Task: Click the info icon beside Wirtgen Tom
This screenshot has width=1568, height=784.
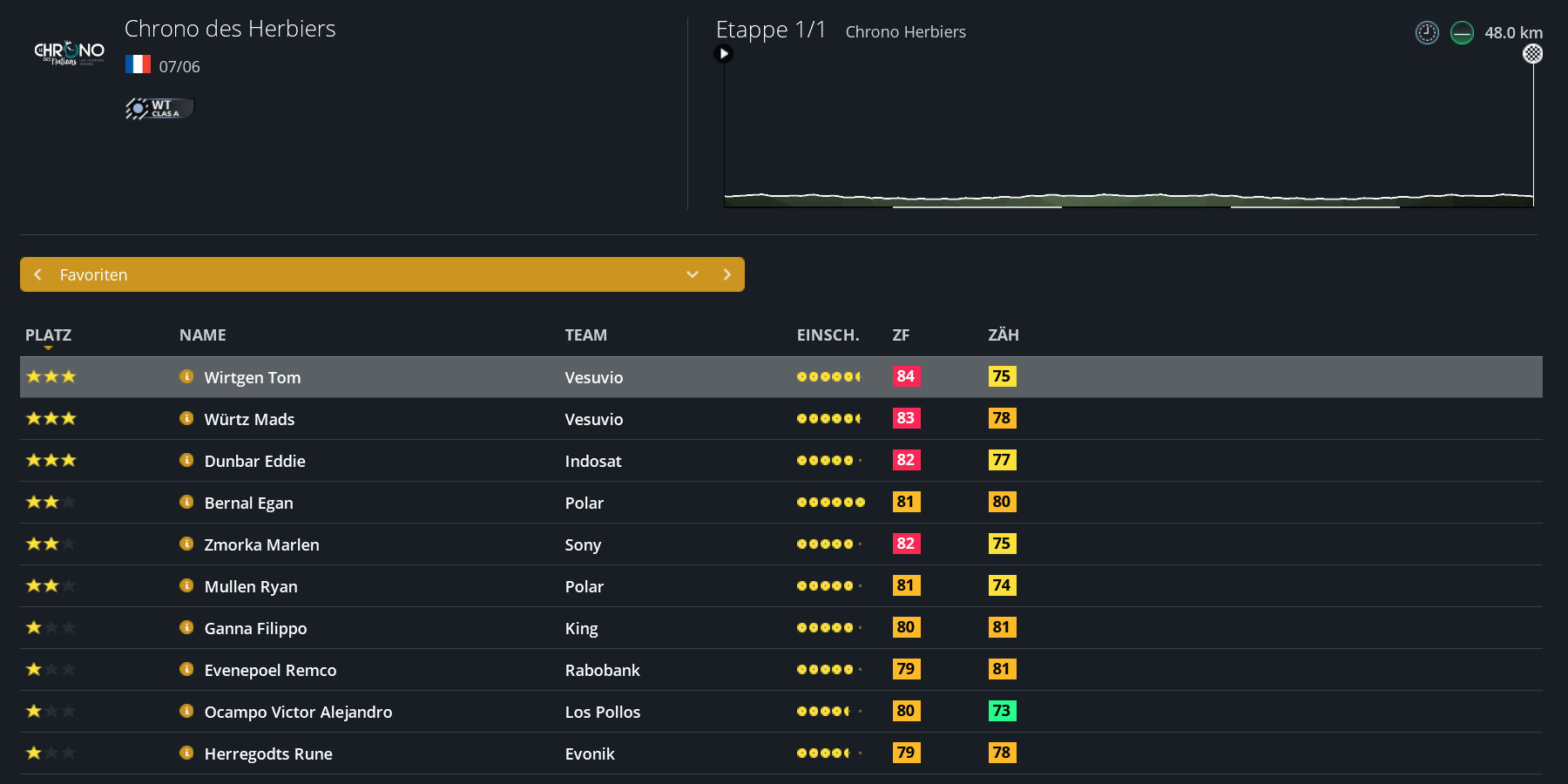Action: [x=186, y=376]
